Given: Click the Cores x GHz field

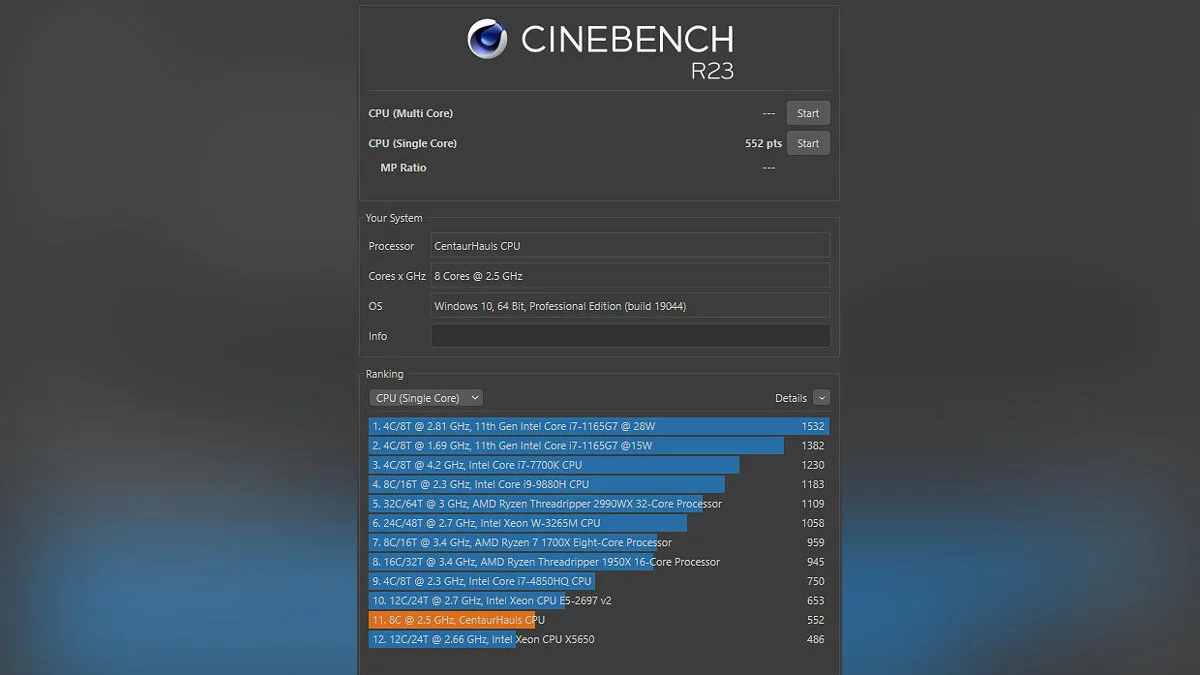Looking at the screenshot, I should coord(630,276).
